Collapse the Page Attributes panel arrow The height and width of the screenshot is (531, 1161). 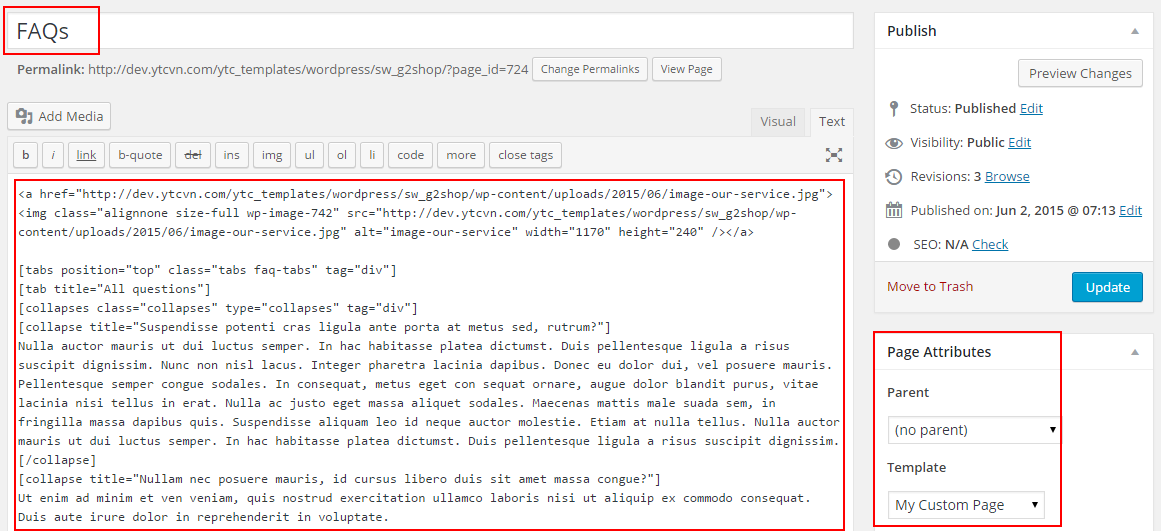(x=1134, y=353)
